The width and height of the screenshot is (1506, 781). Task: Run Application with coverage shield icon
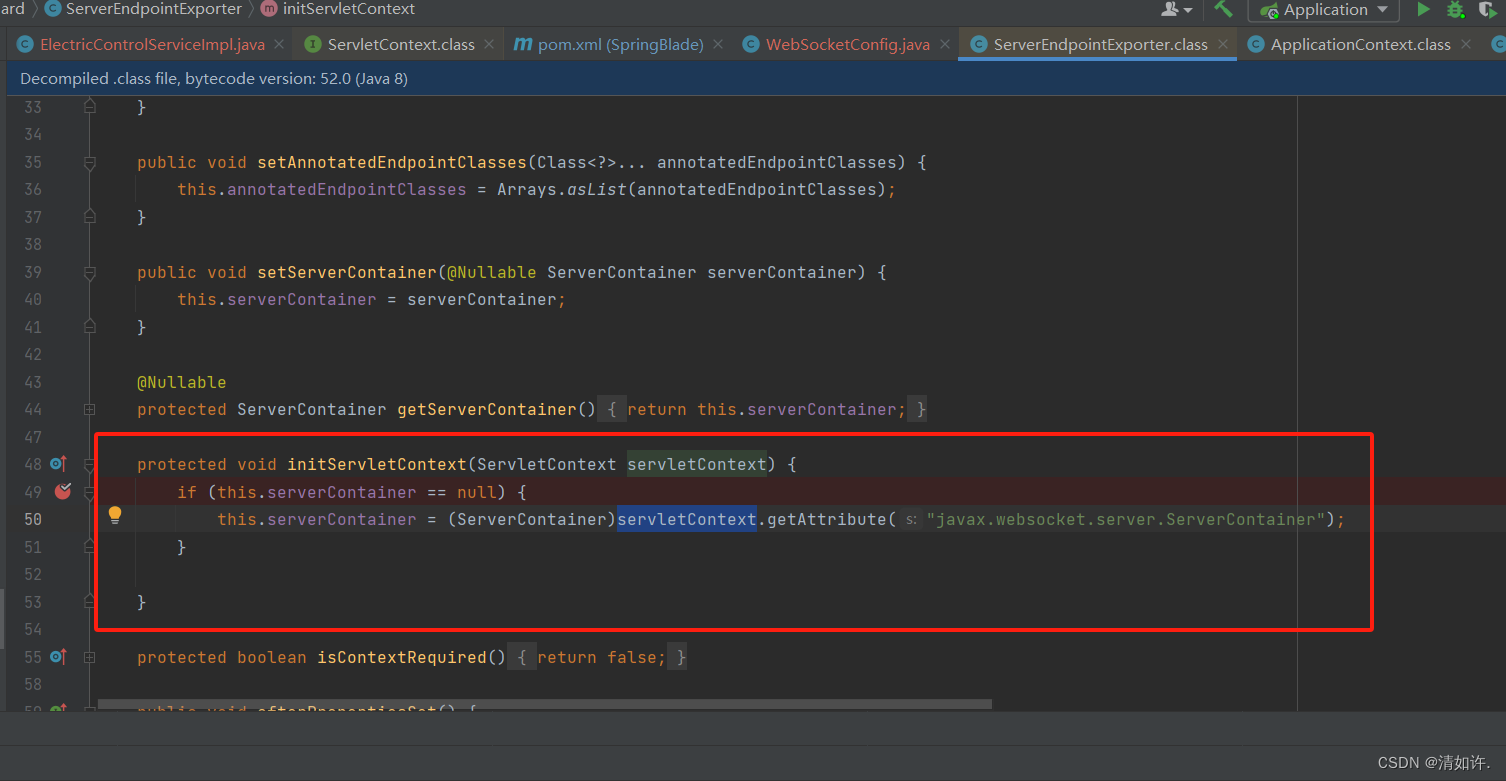[1487, 10]
